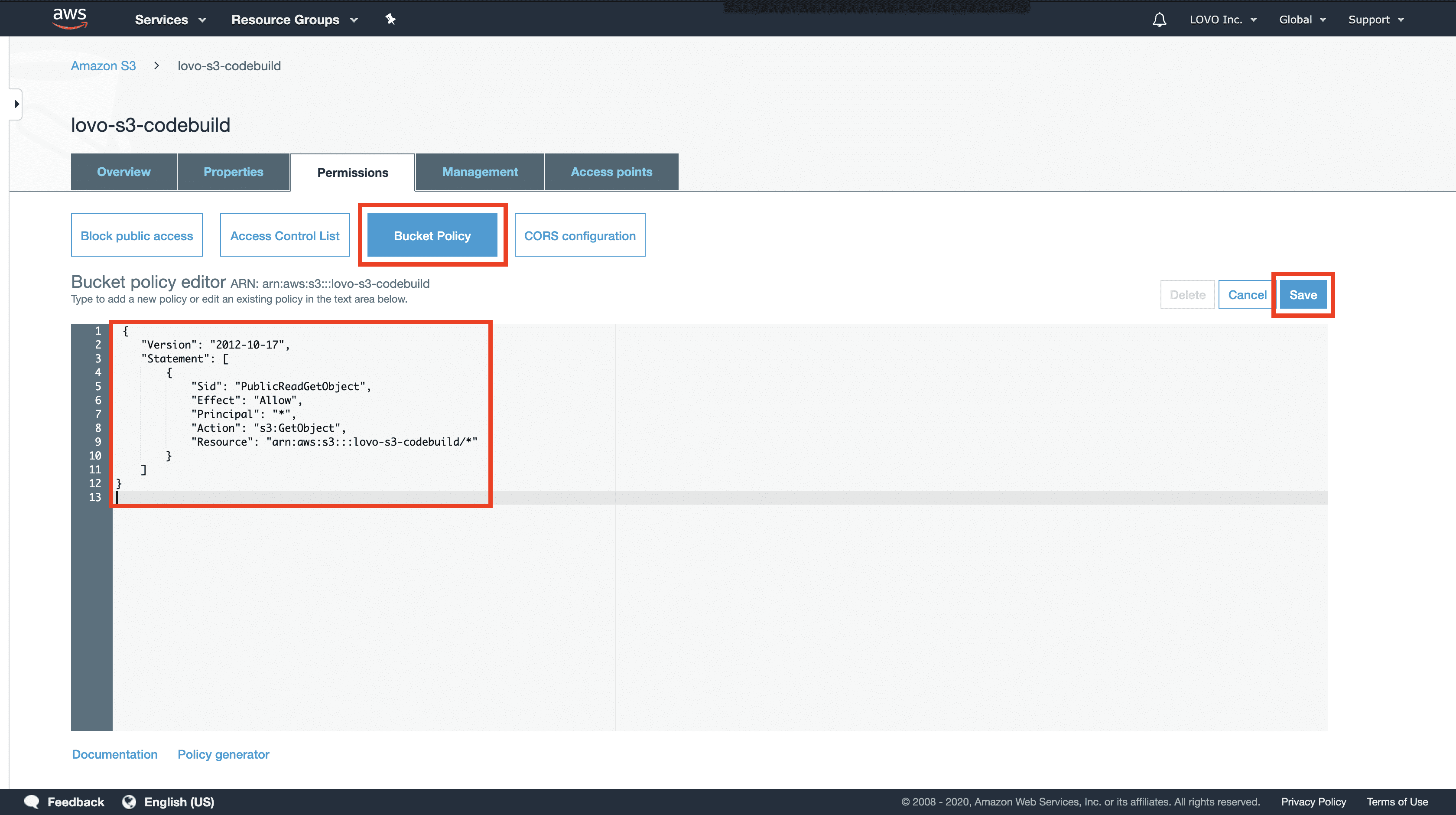Click the Feedback link in footer
This screenshot has width=1456, height=815.
click(x=76, y=802)
